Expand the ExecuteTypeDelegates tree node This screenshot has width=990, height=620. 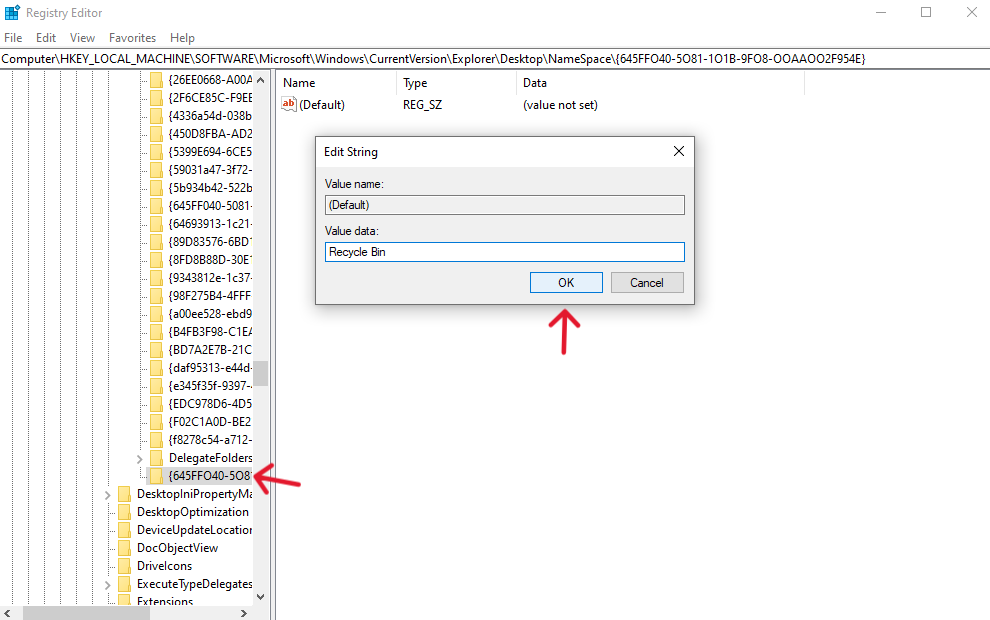pos(107,583)
